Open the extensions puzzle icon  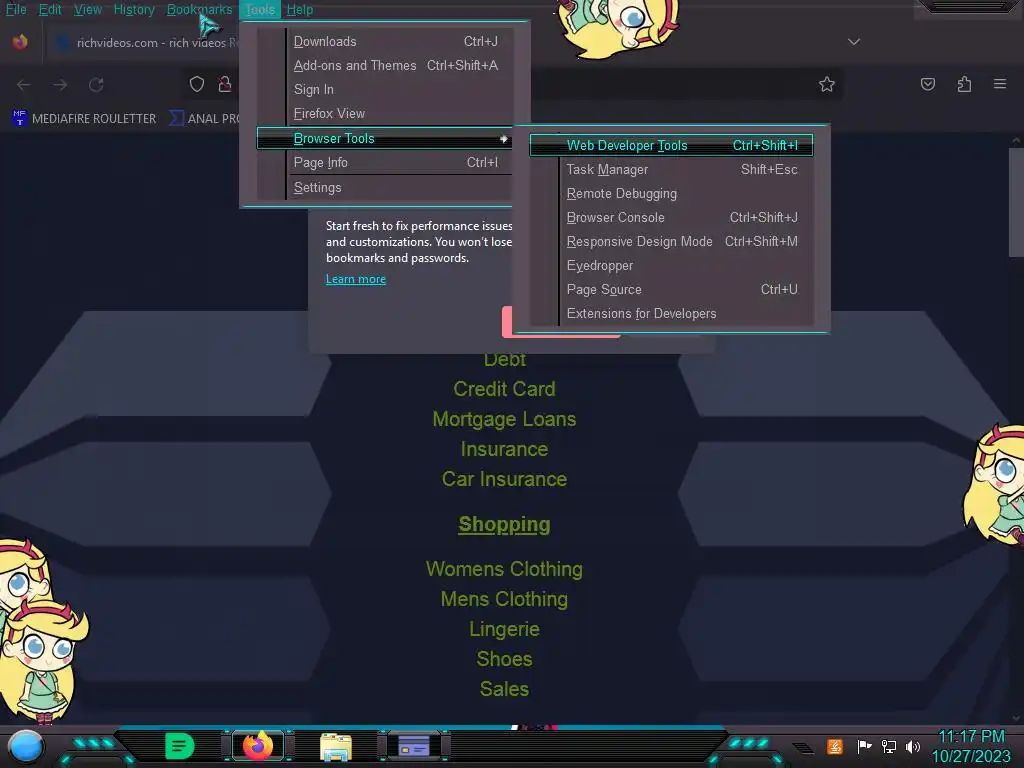pyautogui.click(x=964, y=84)
